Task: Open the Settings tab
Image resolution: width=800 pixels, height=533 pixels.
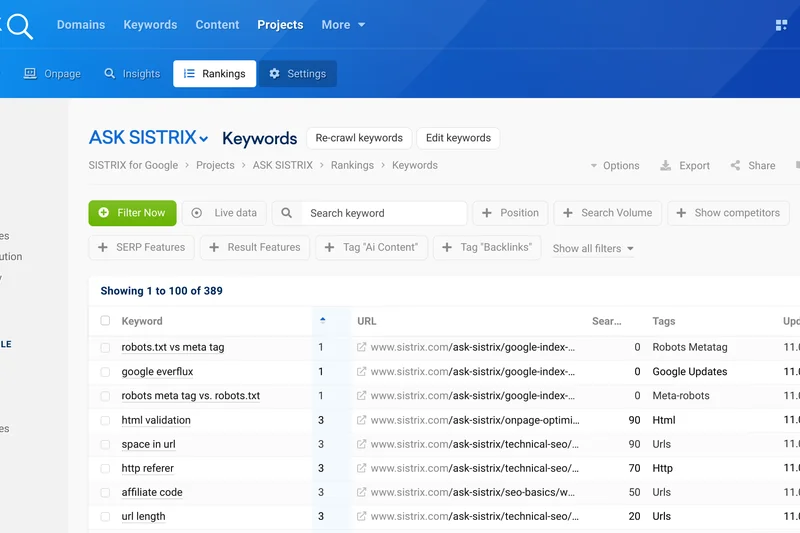Action: 297,74
